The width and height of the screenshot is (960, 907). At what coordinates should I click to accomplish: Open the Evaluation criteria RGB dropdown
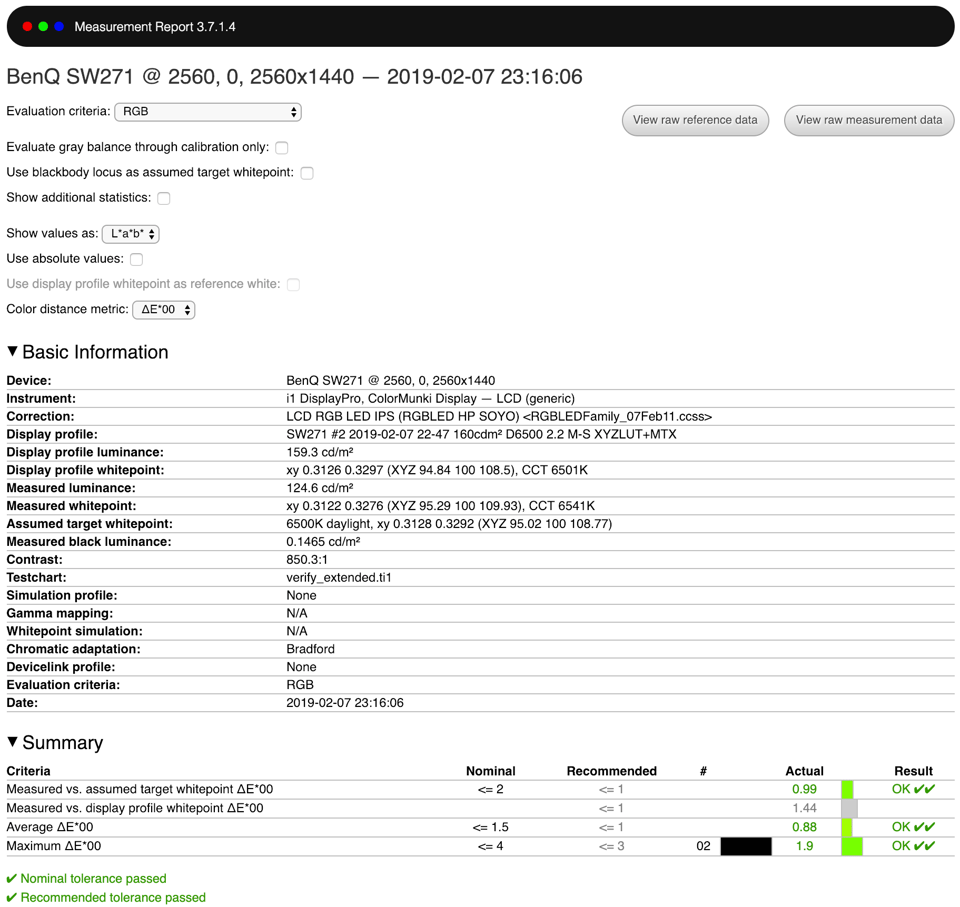[x=208, y=111]
